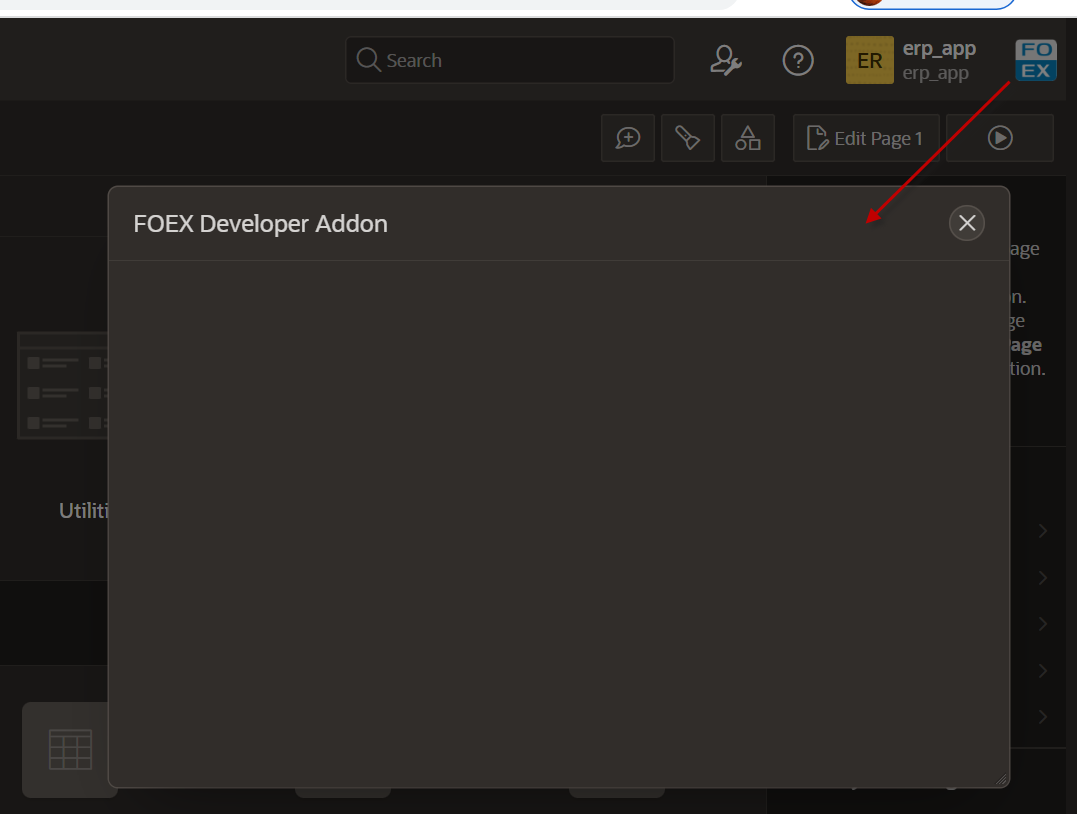Run the page with play button

pyautogui.click(x=1000, y=138)
